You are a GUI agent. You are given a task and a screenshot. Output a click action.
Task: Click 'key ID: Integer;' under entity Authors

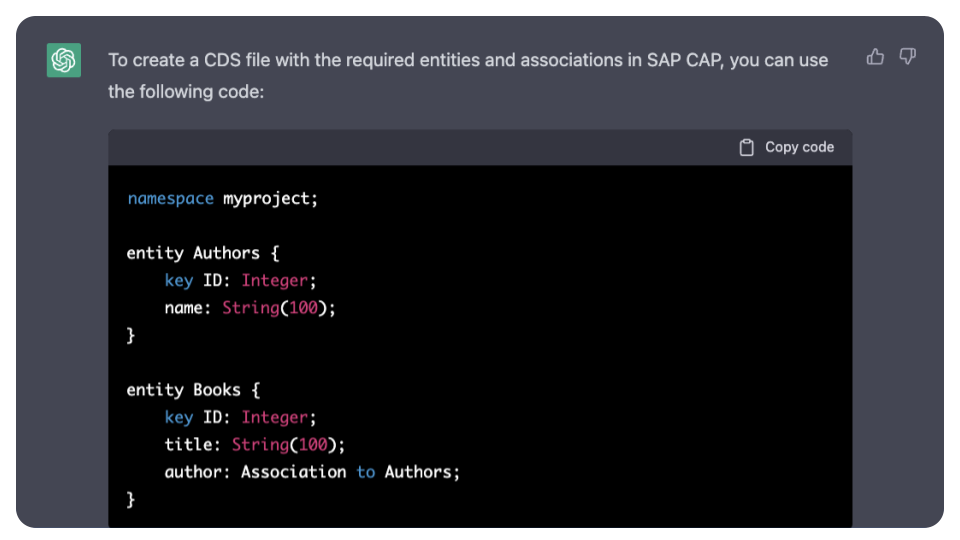(240, 280)
